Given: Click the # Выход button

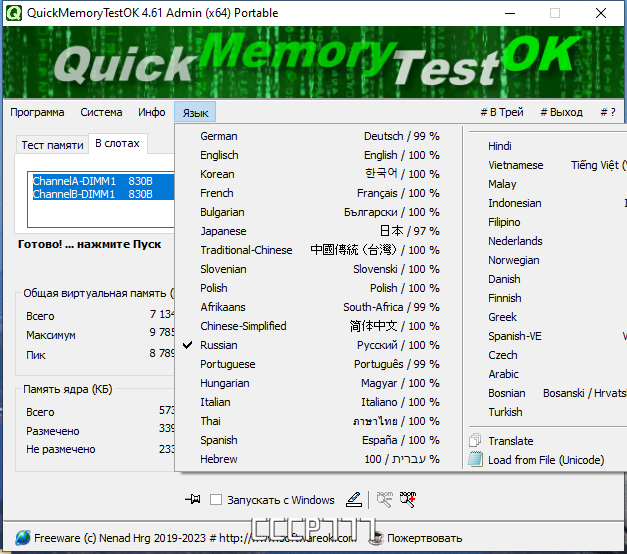Looking at the screenshot, I should coord(561,112).
